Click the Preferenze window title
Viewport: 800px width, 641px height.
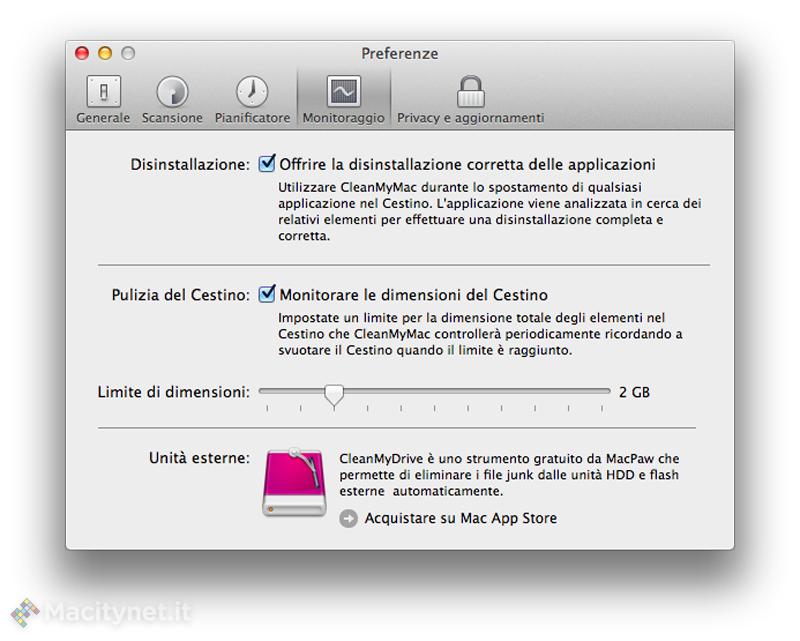(x=399, y=54)
